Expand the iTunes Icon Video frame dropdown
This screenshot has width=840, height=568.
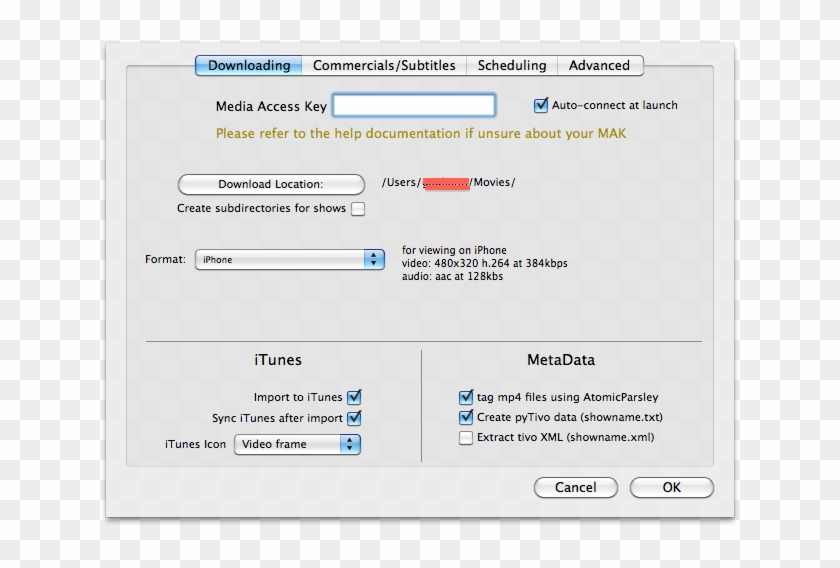pyautogui.click(x=297, y=444)
